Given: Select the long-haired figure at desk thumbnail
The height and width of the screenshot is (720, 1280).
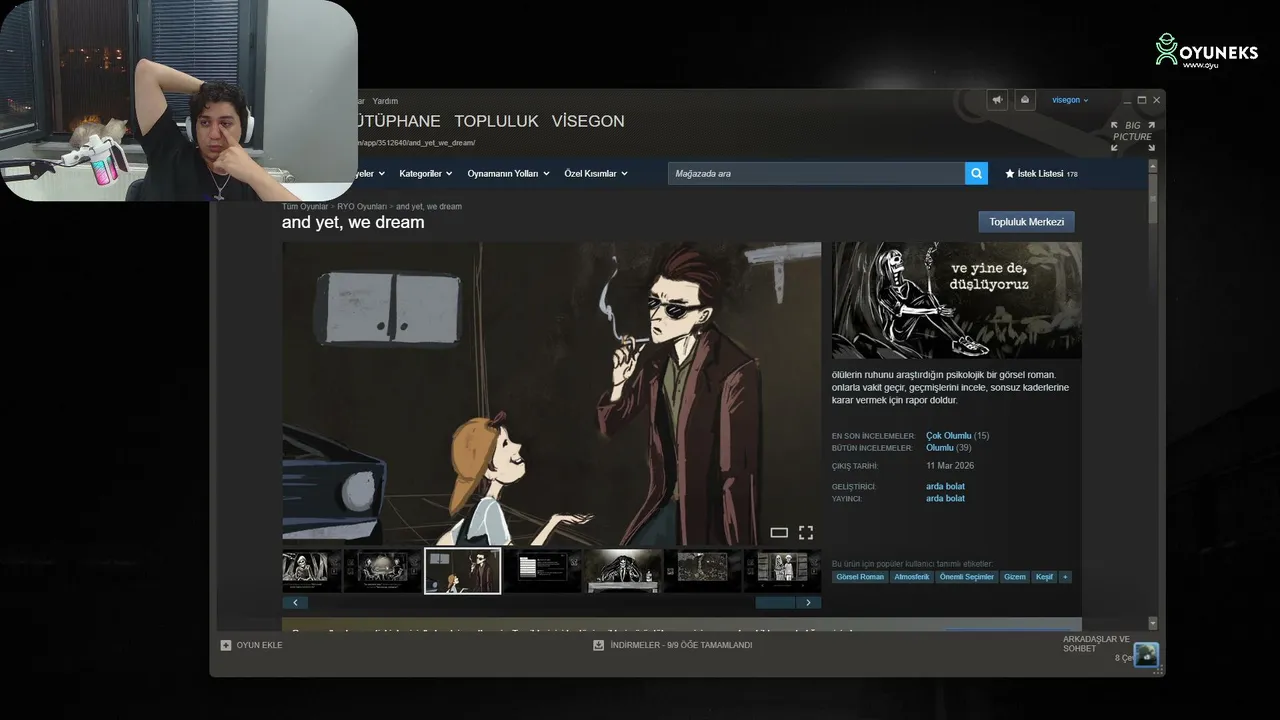Looking at the screenshot, I should [623, 571].
